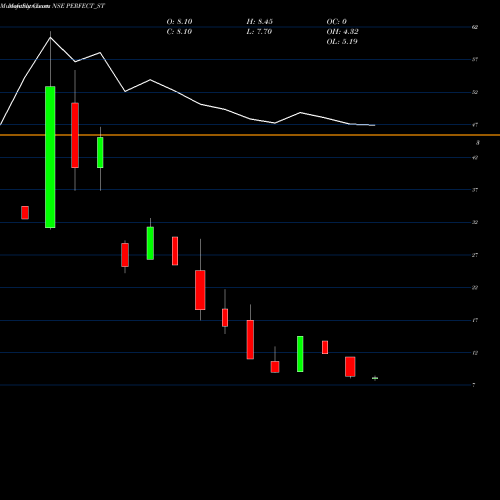The height and width of the screenshot is (500, 500).
Task: Click the 57 price axis label
Action: tap(475, 59)
